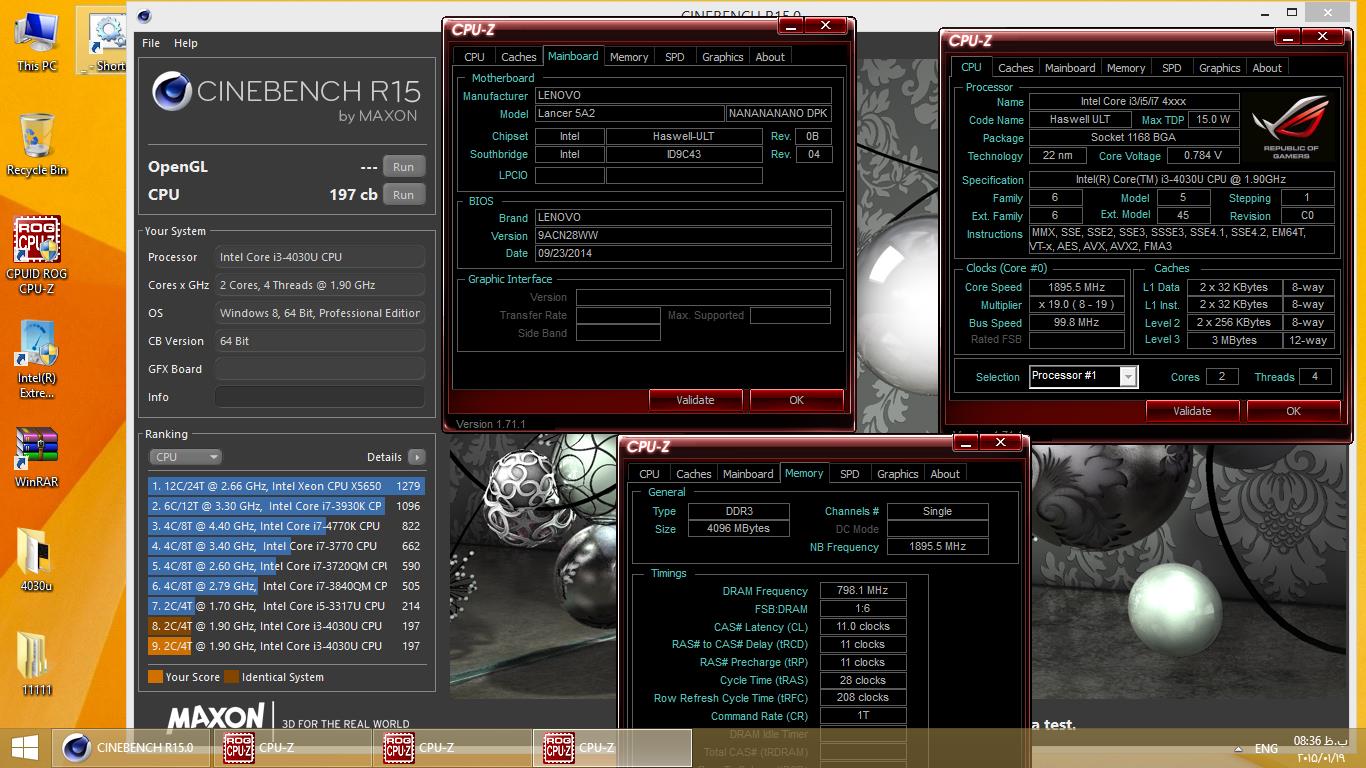Open the CPU ranking type dropdown
The image size is (1366, 768).
185,457
